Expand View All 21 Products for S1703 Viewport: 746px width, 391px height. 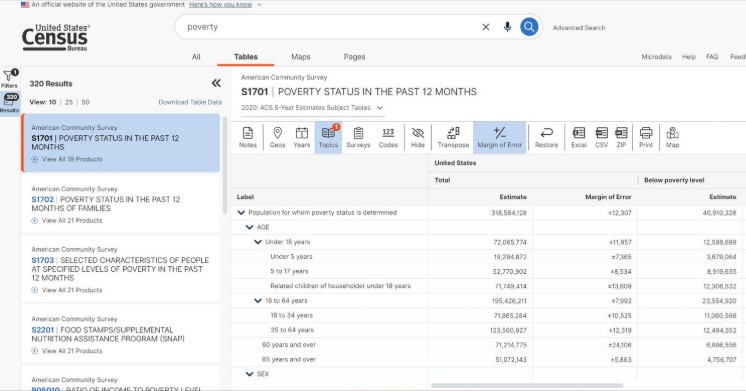pos(67,290)
